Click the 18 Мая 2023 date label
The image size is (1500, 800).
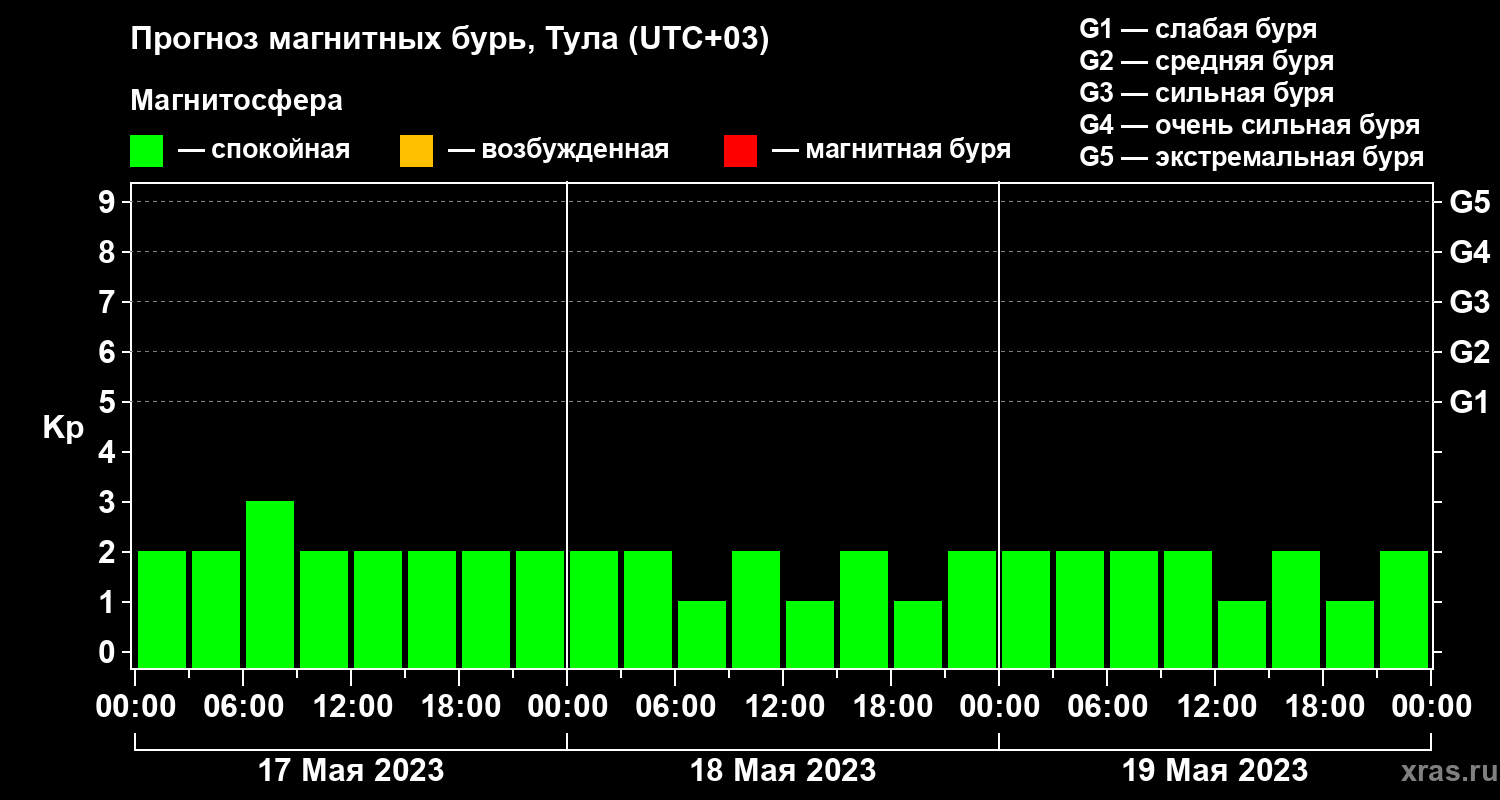tap(783, 770)
